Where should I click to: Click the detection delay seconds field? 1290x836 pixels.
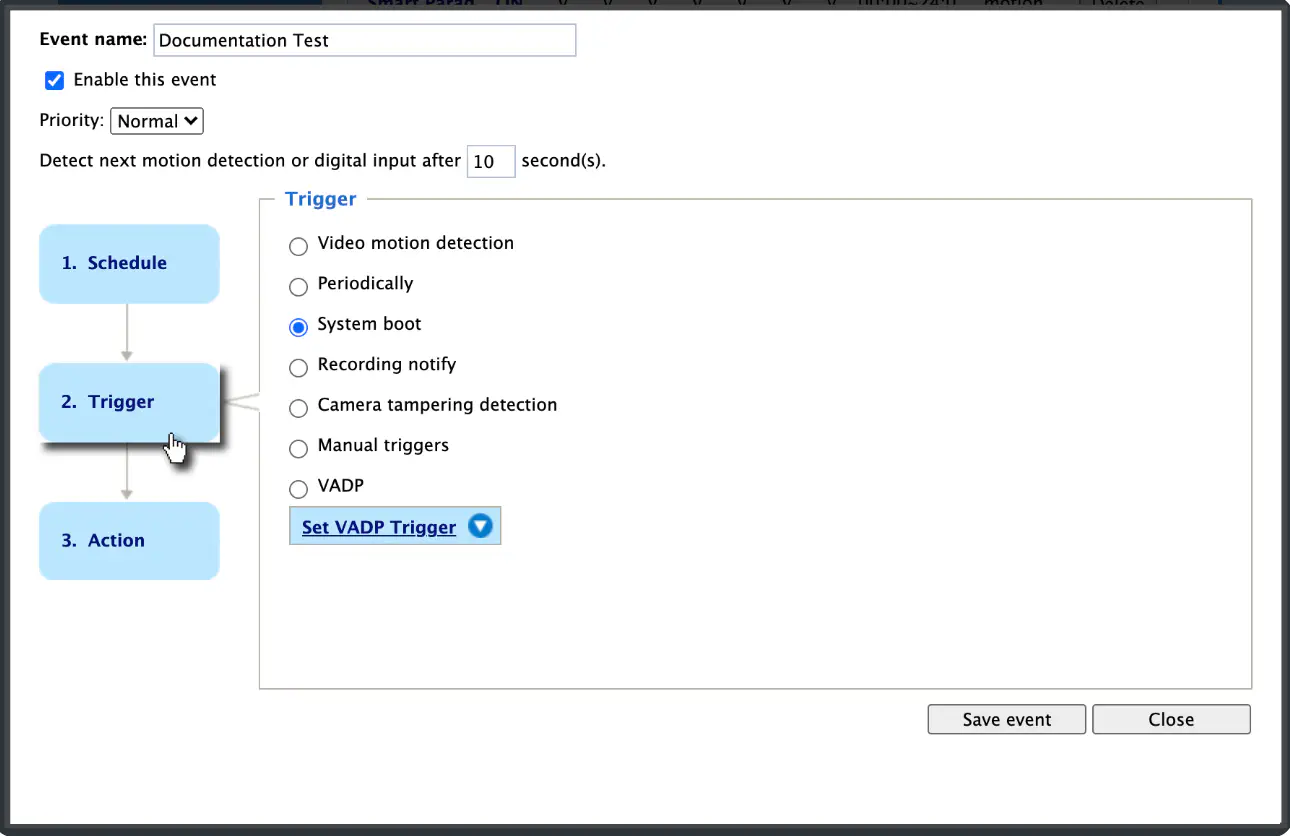click(491, 161)
